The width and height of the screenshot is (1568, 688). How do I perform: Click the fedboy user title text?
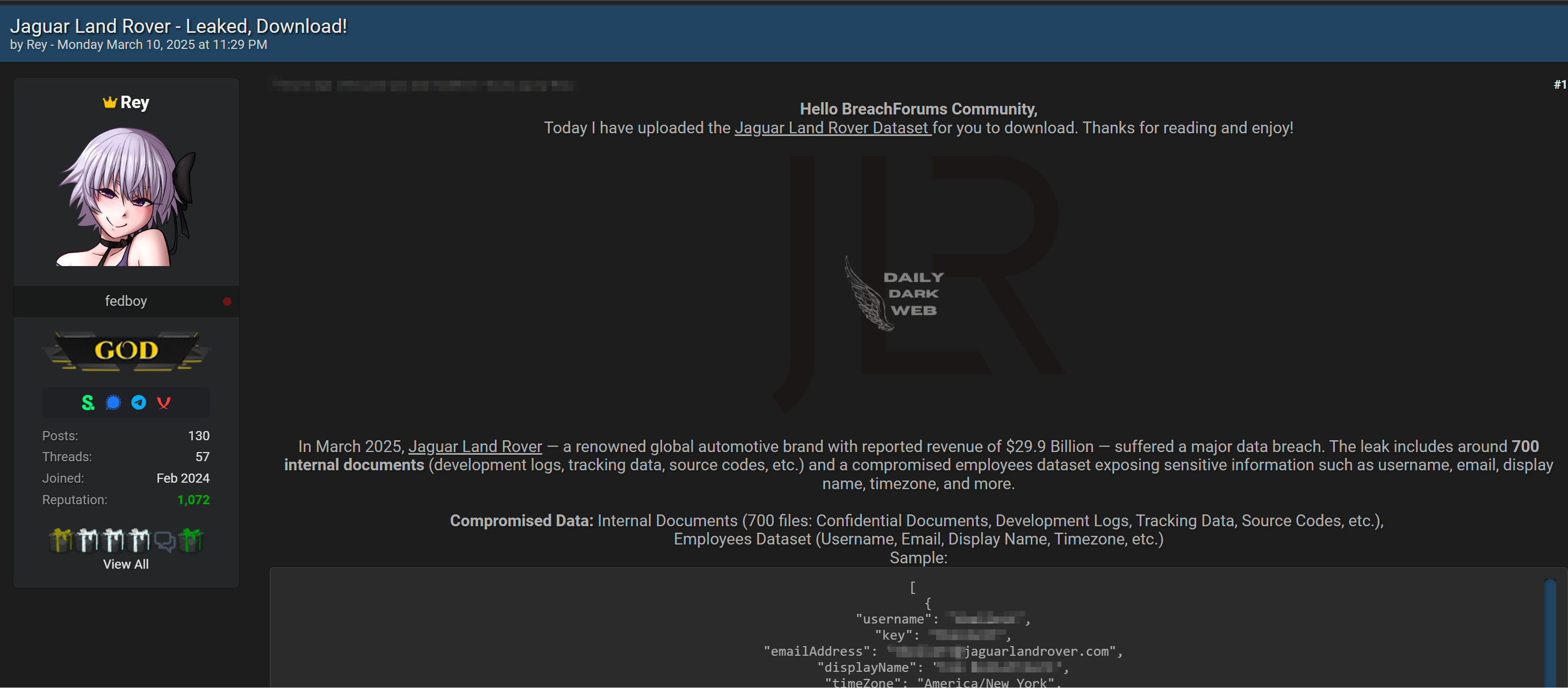[126, 302]
